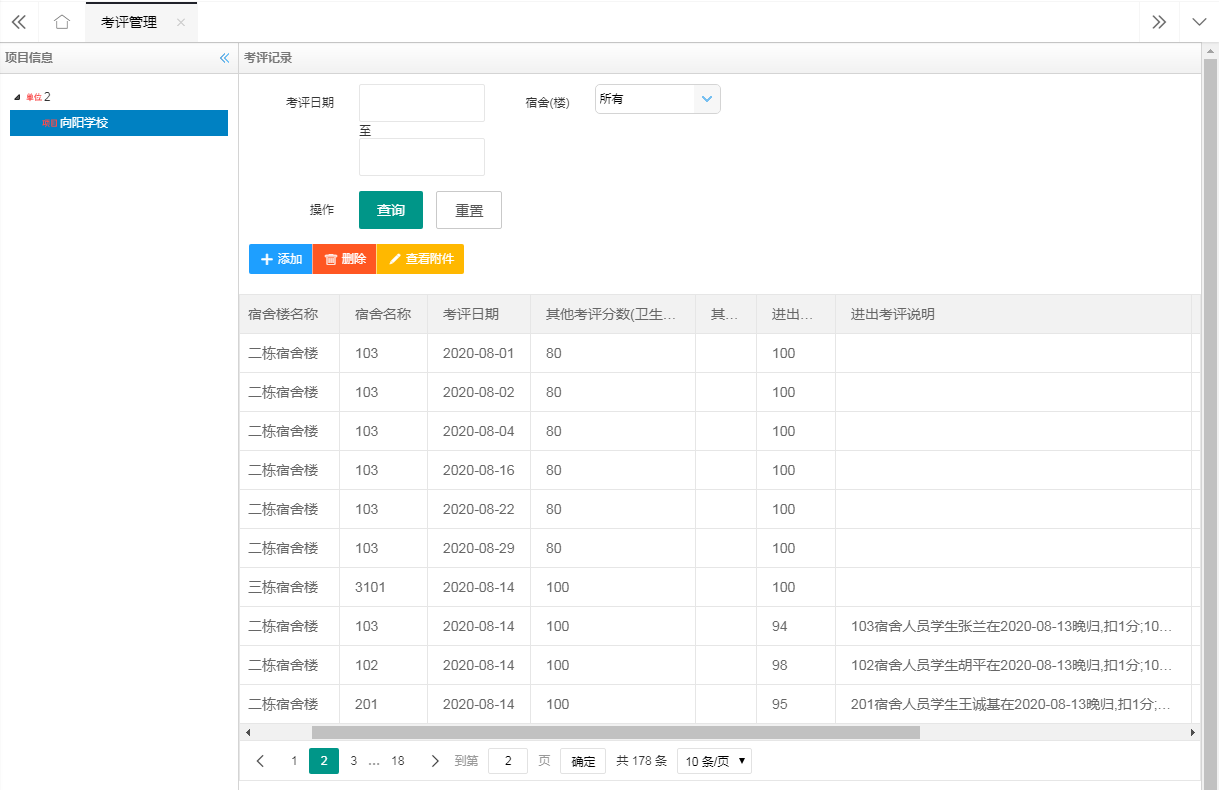This screenshot has width=1219, height=790.
Task: Click the home icon tab
Action: point(62,22)
